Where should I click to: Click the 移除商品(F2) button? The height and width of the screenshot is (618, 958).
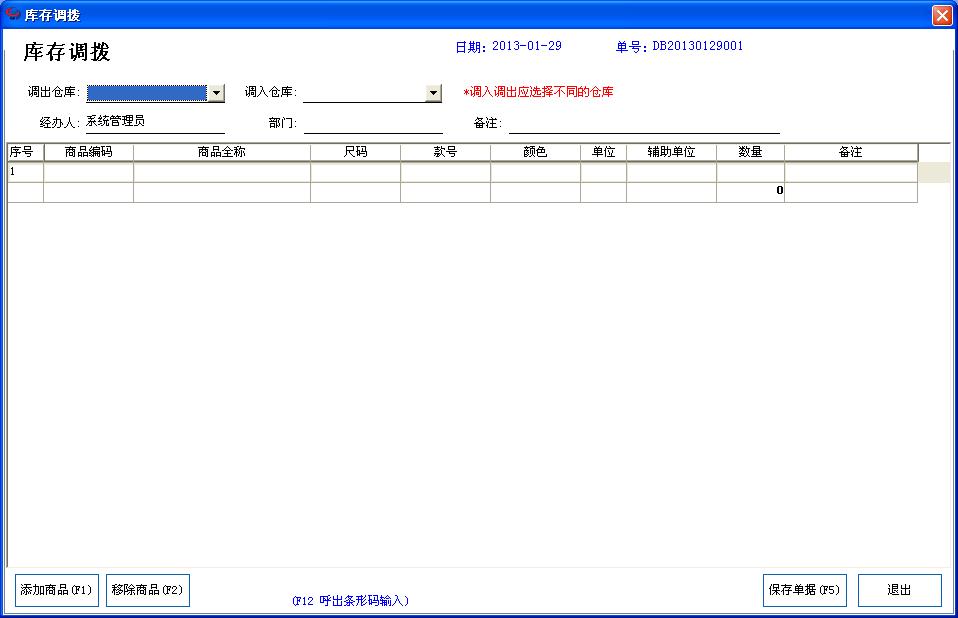coord(146,590)
